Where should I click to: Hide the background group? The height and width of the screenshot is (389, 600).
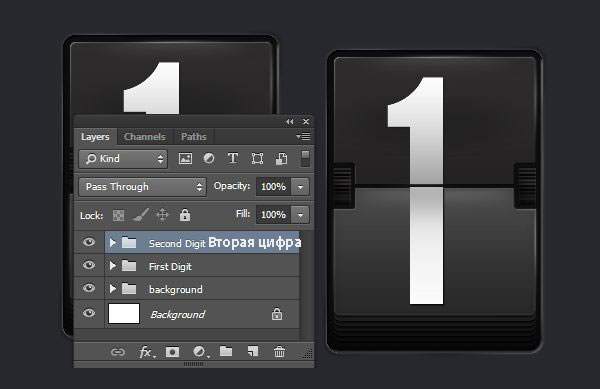[89, 288]
